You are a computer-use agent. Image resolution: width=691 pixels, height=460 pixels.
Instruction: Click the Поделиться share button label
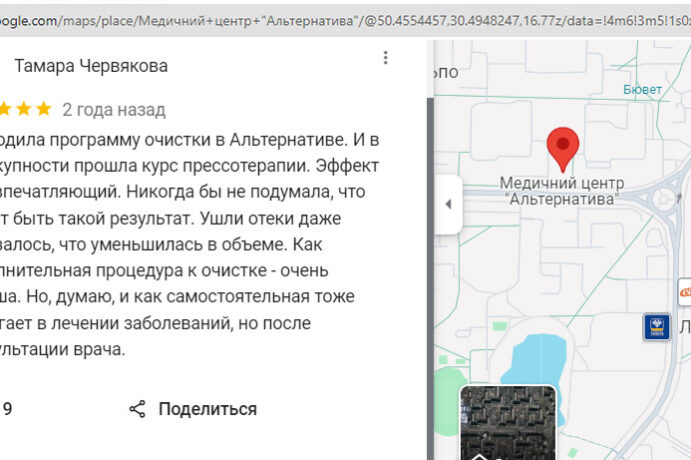coord(207,409)
